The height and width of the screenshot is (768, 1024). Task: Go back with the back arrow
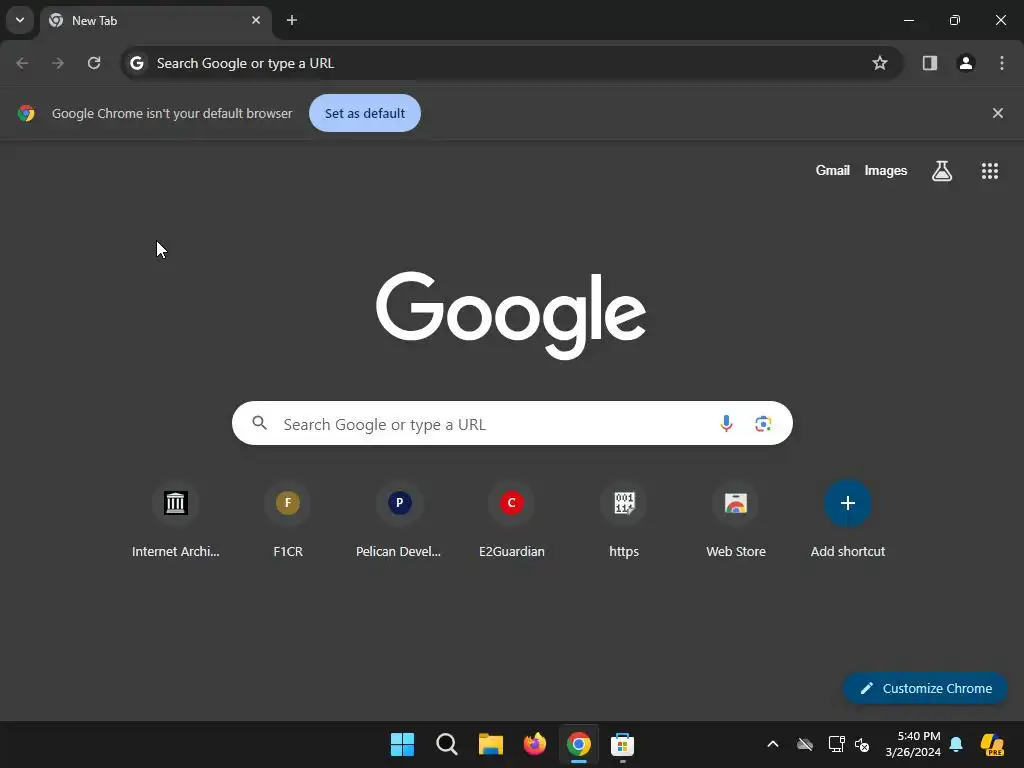point(22,63)
